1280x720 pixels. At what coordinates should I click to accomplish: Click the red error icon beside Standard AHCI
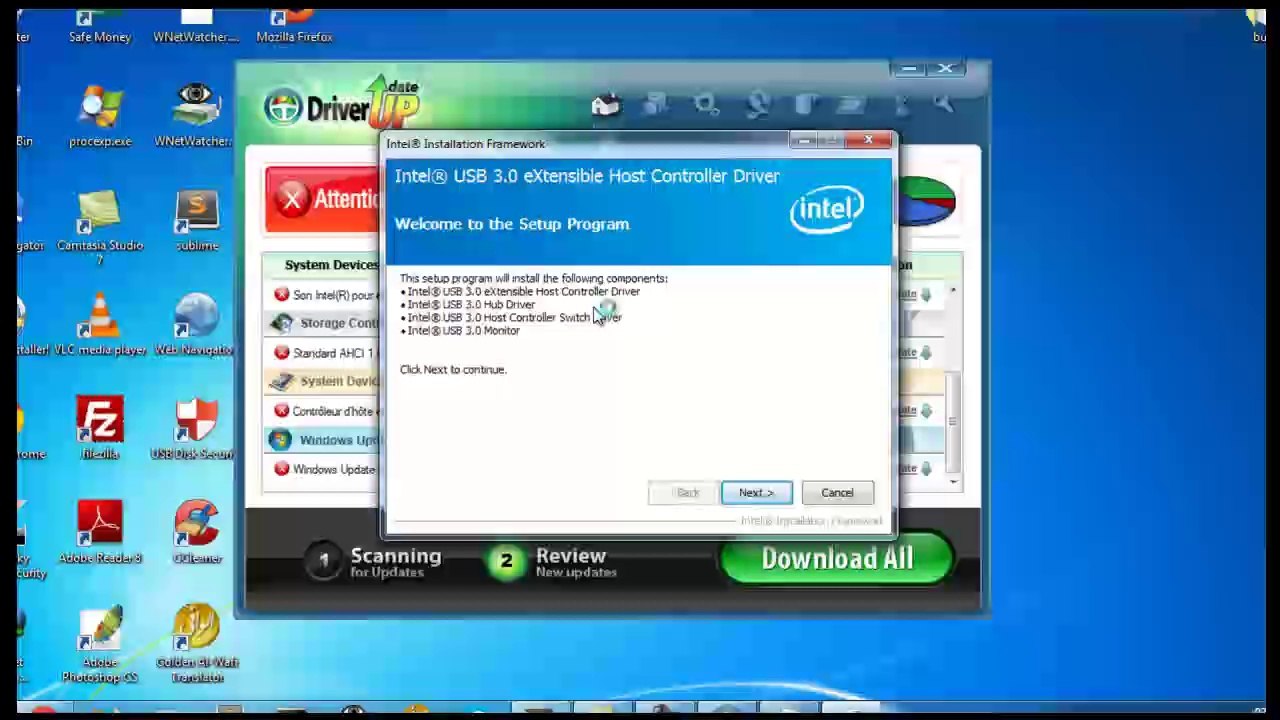[282, 353]
